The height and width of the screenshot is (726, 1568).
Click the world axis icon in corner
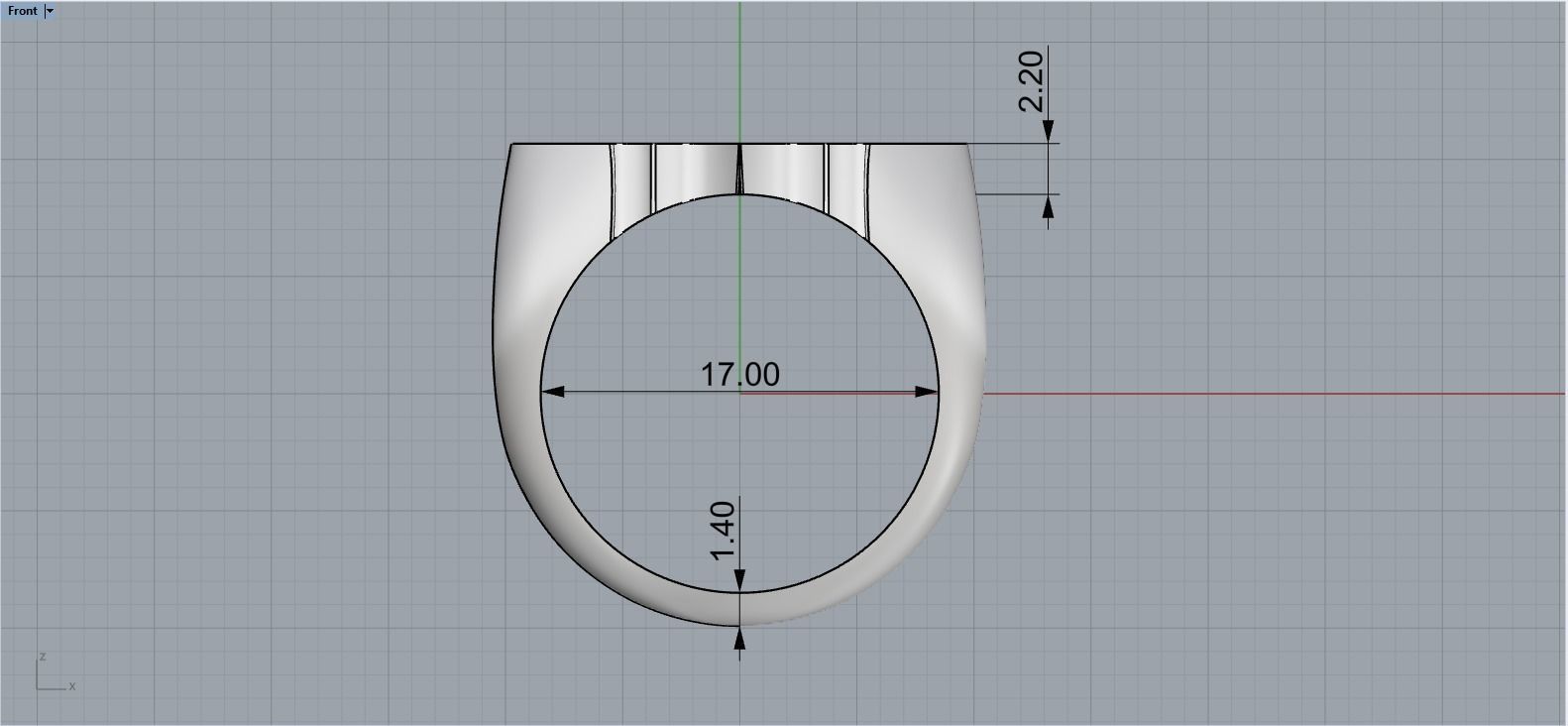56,672
